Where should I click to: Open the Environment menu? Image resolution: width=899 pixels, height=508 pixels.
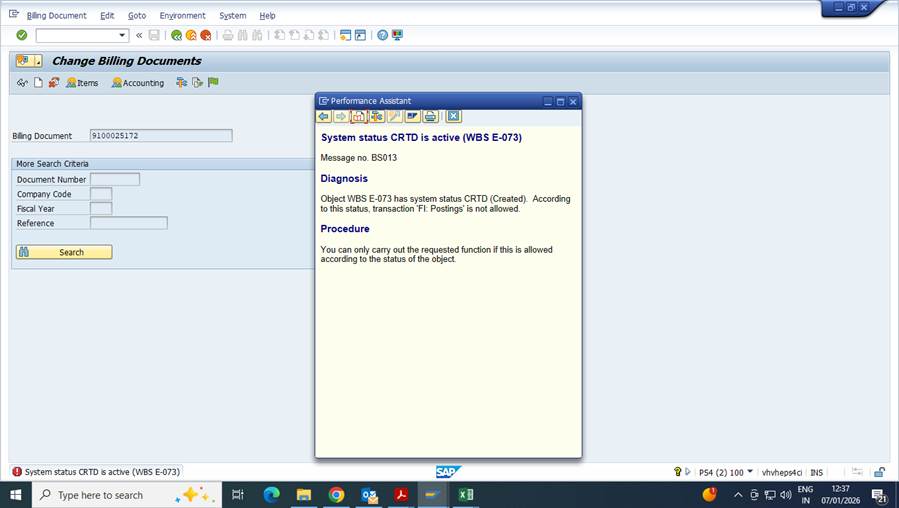(182, 16)
